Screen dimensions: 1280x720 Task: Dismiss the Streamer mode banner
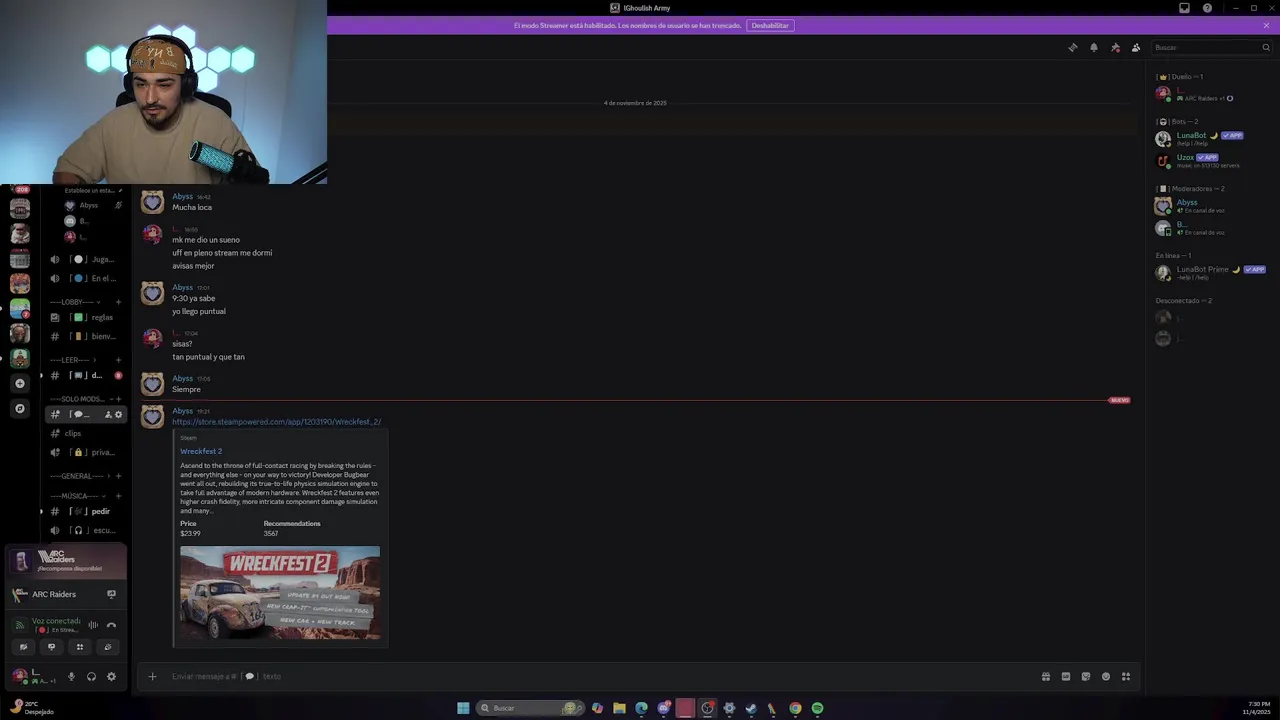1267,25
